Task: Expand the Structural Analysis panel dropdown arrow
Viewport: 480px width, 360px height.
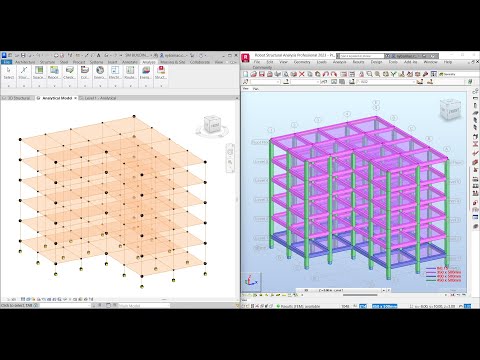Action: click(161, 86)
